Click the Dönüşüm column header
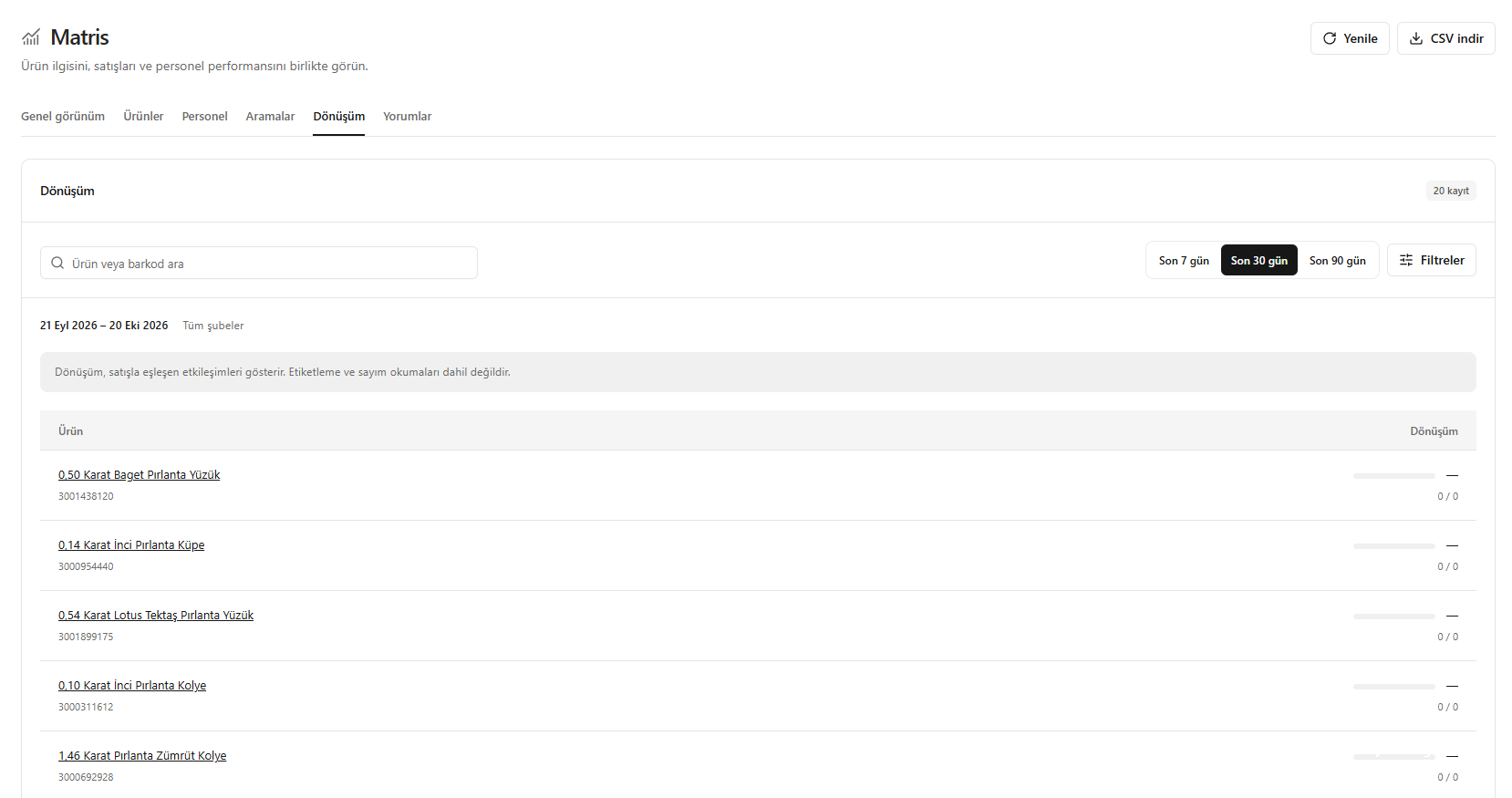The height and width of the screenshot is (798, 1512). [x=1434, y=430]
